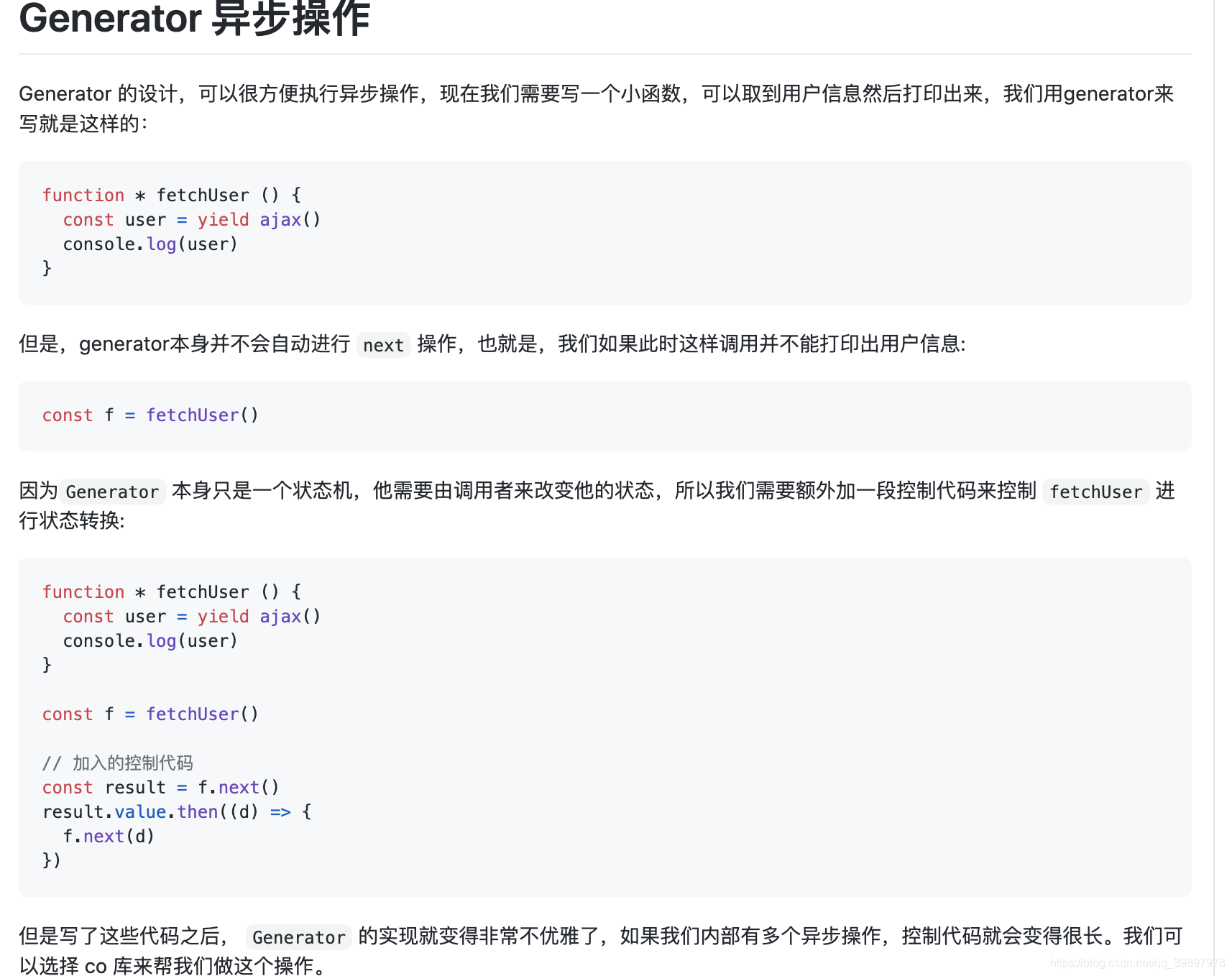The height and width of the screenshot is (976, 1232).
Task: Click the line 'f.next(d)'
Action: click(109, 837)
